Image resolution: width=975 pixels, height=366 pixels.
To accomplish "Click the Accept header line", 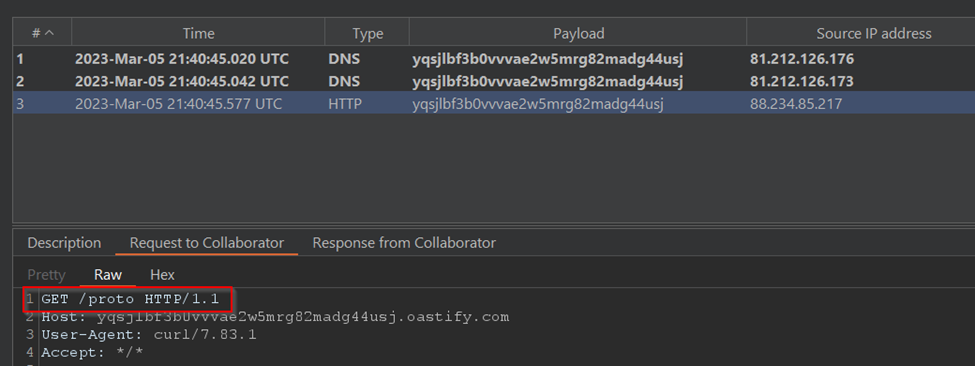I will (x=92, y=353).
